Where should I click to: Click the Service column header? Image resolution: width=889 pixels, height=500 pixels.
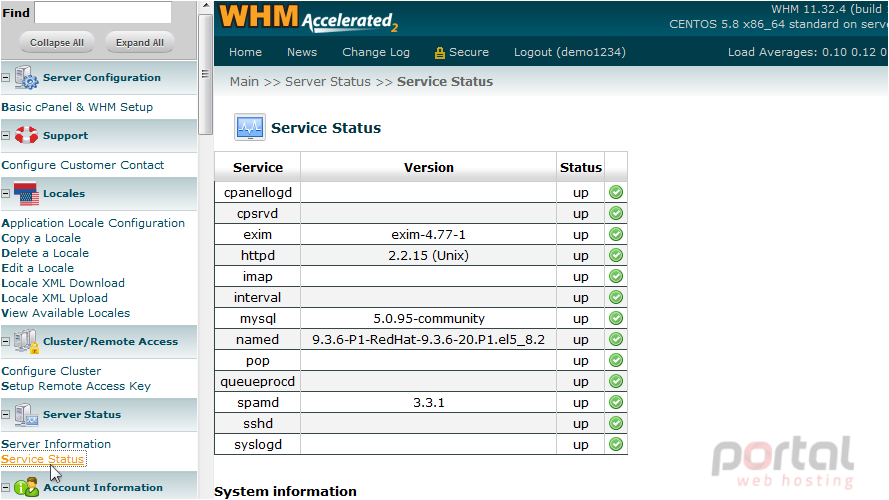(x=258, y=167)
